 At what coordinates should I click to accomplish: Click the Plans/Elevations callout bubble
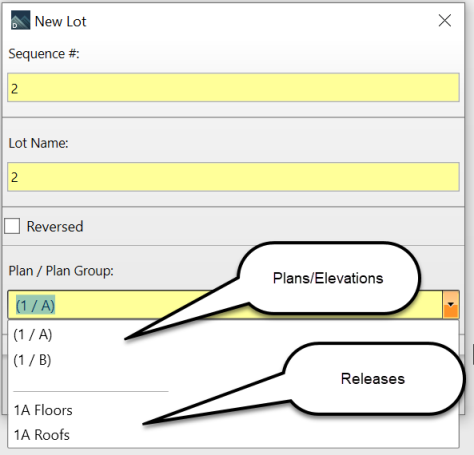pos(328,278)
